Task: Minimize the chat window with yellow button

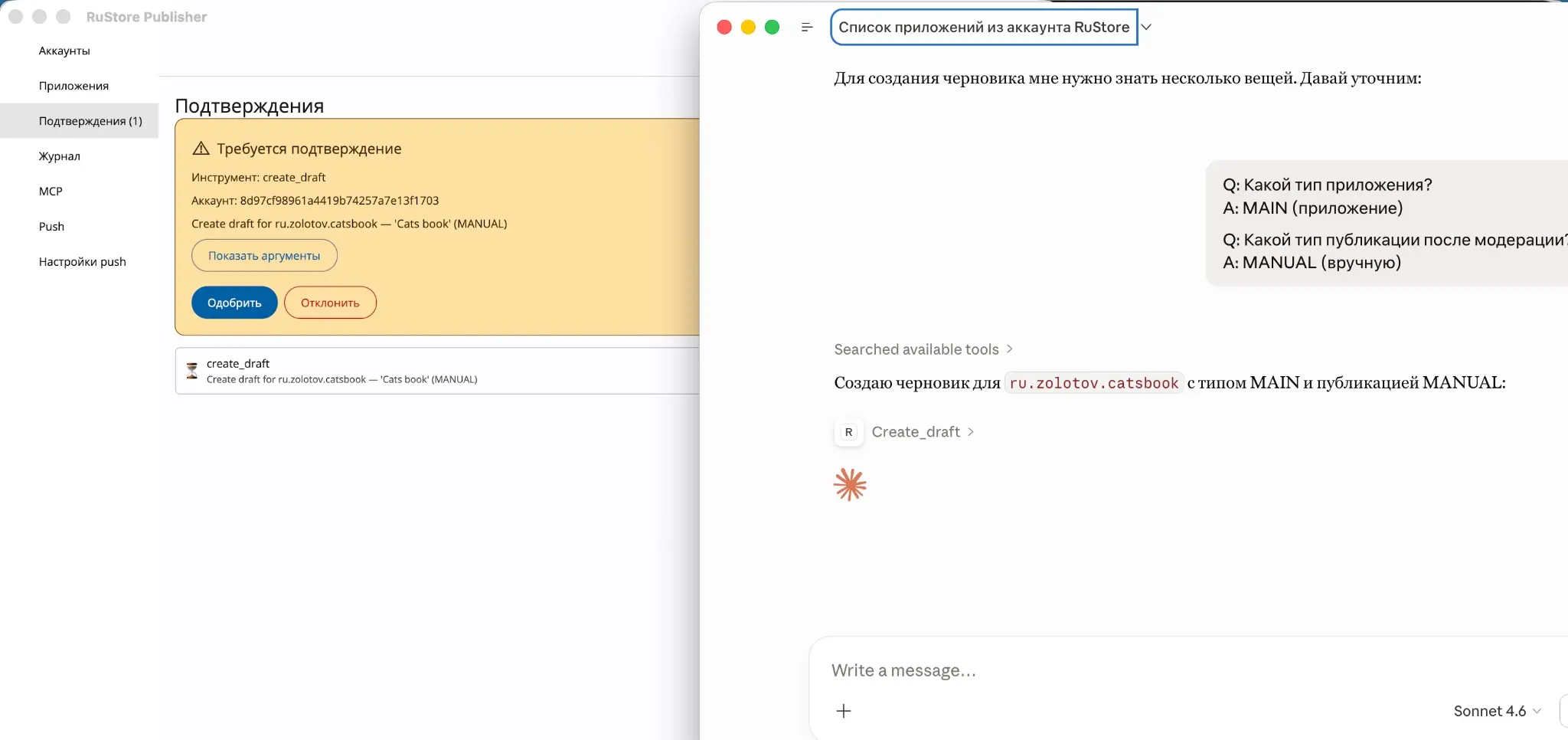Action: pyautogui.click(x=748, y=28)
